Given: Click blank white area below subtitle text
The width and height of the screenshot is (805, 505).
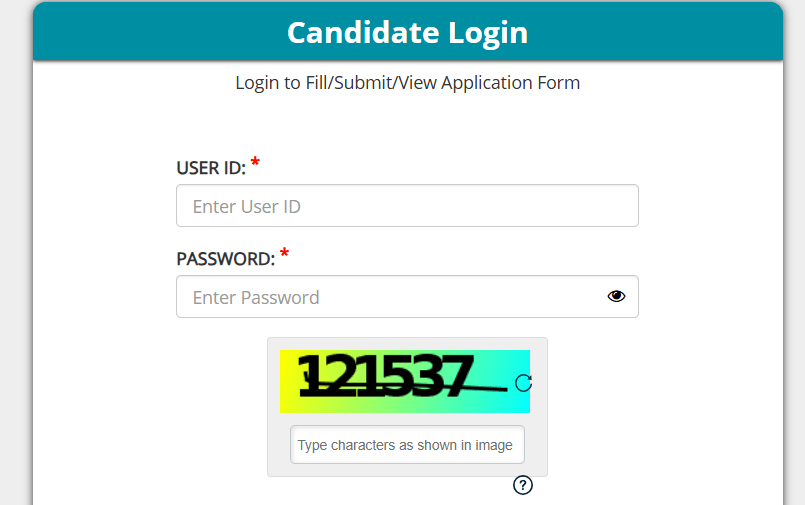Looking at the screenshot, I should pyautogui.click(x=407, y=125).
